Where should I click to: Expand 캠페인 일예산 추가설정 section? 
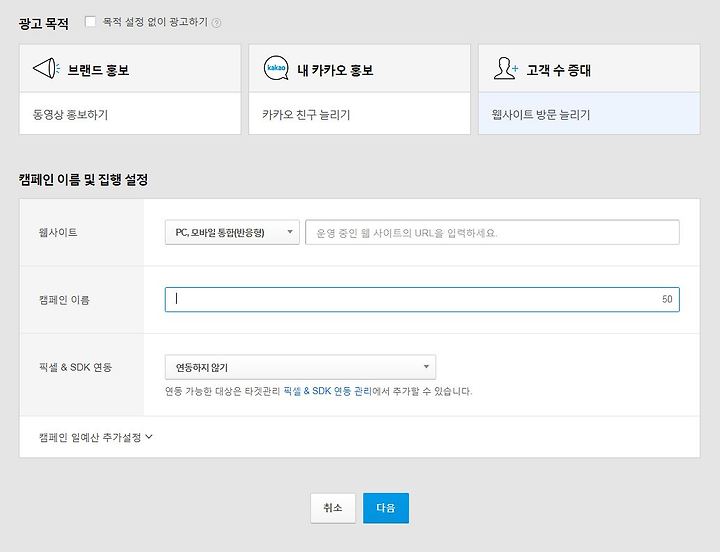click(96, 437)
